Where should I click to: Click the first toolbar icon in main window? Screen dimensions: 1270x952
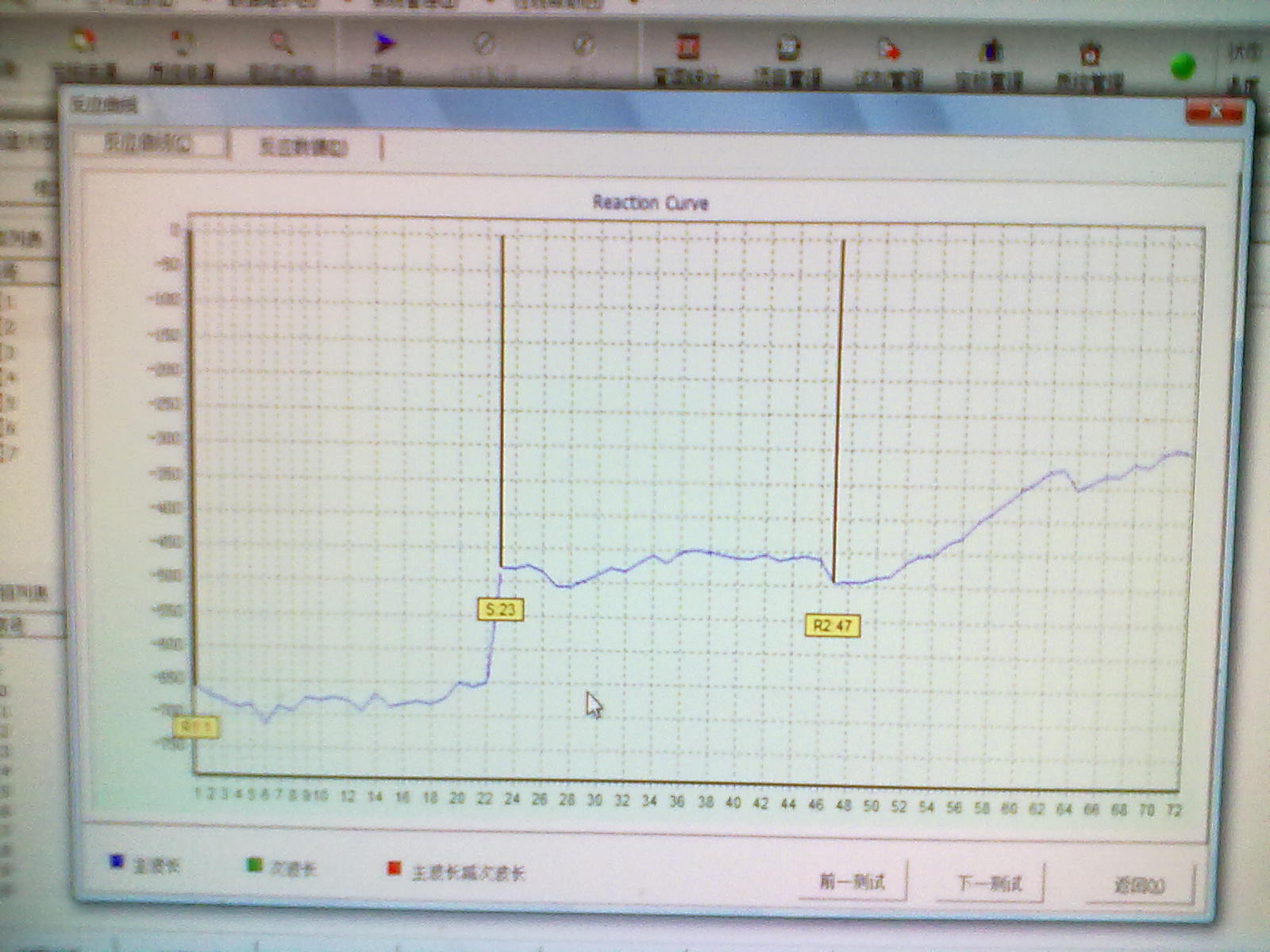(83, 42)
